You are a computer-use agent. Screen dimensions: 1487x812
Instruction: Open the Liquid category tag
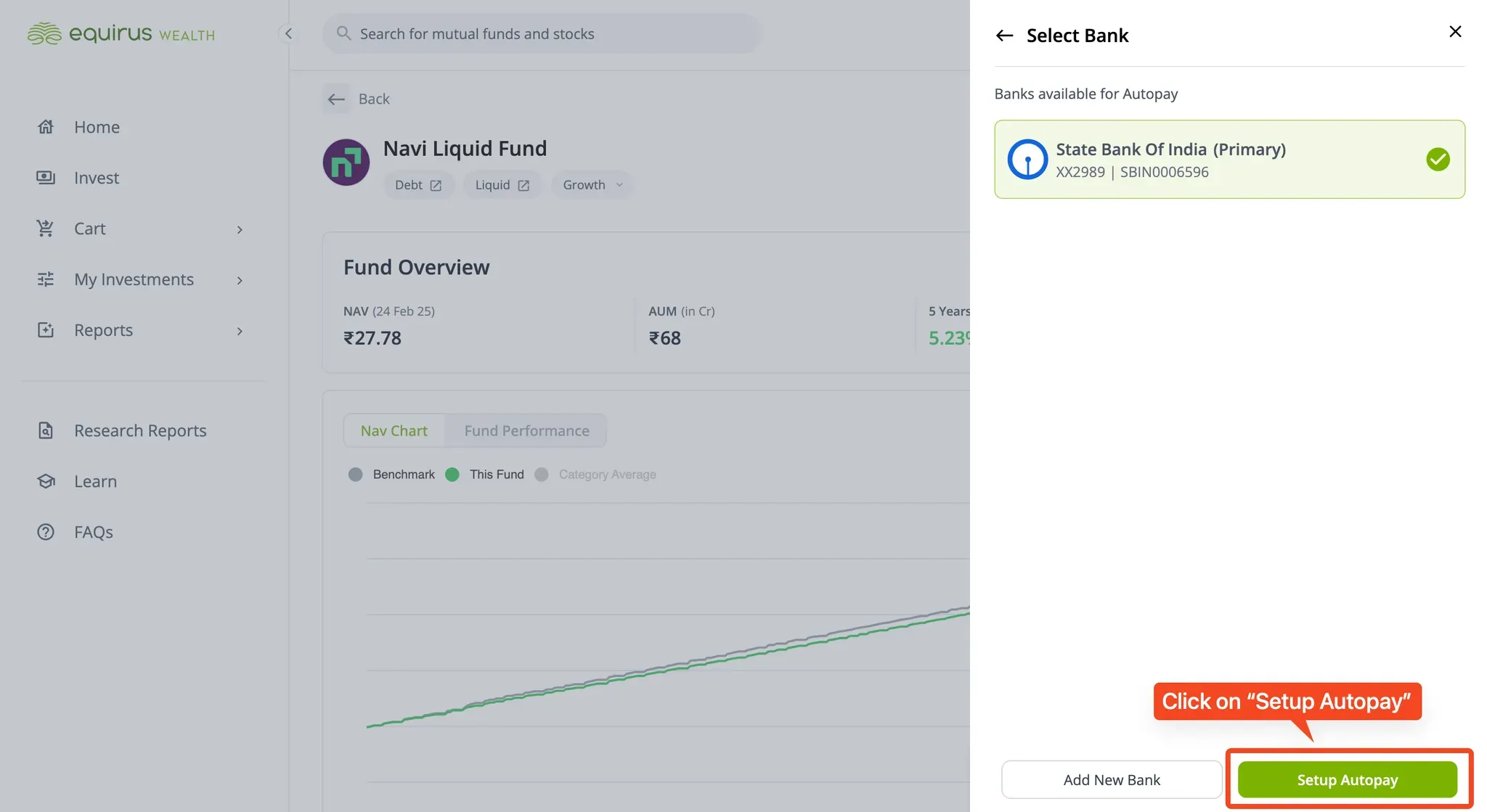click(x=502, y=185)
